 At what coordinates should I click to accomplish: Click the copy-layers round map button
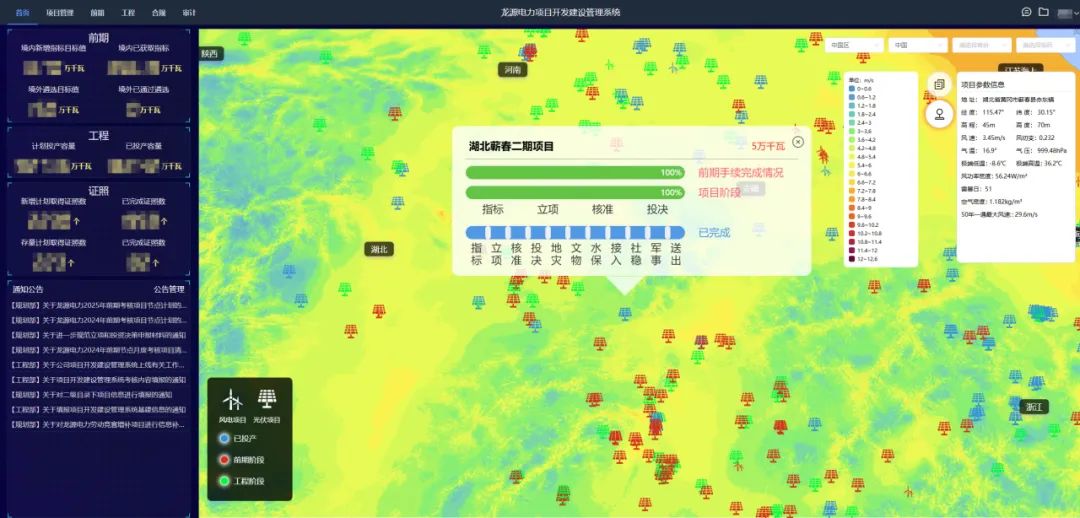click(x=939, y=84)
